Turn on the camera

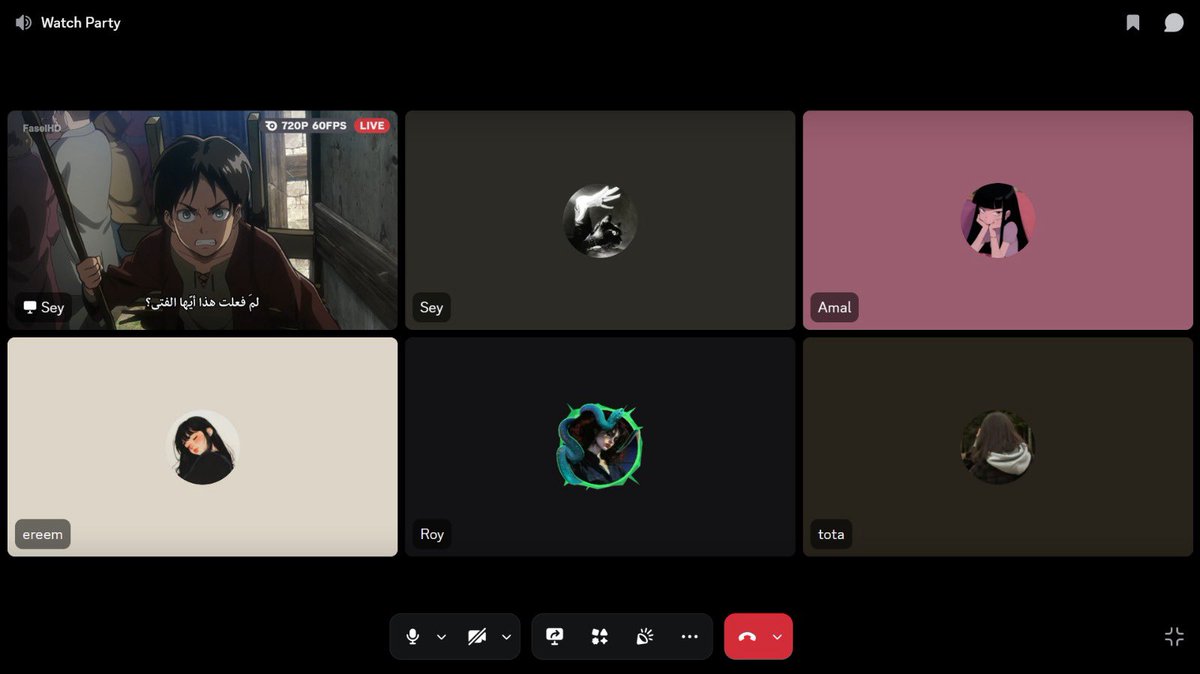(x=477, y=637)
